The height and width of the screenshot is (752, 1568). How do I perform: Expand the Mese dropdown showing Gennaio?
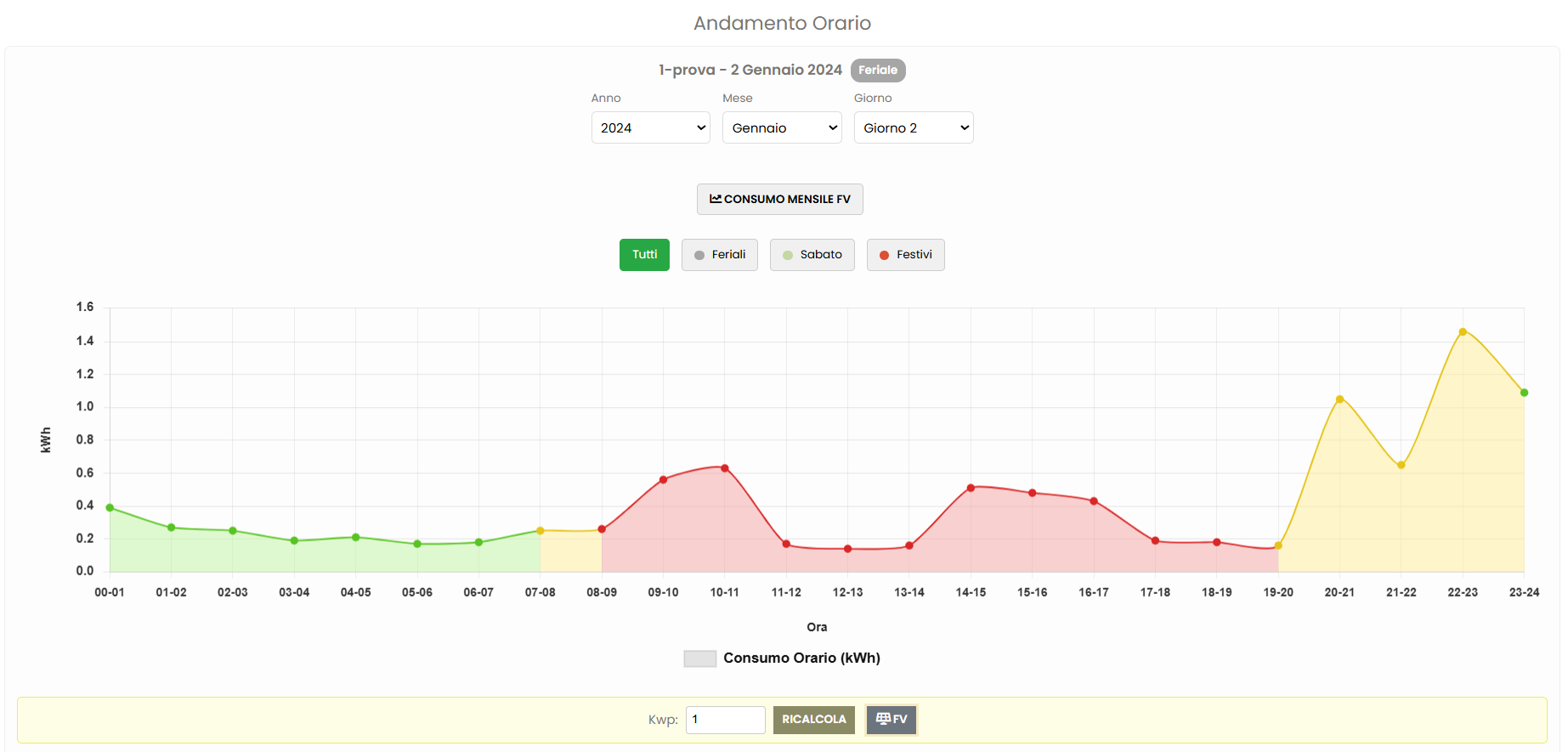coord(782,127)
